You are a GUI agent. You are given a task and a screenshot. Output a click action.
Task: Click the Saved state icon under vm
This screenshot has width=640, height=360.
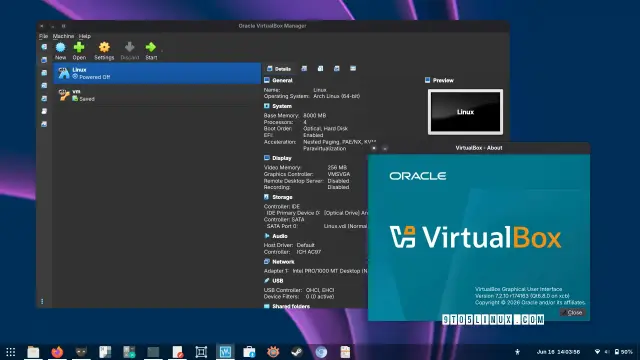[x=75, y=99]
